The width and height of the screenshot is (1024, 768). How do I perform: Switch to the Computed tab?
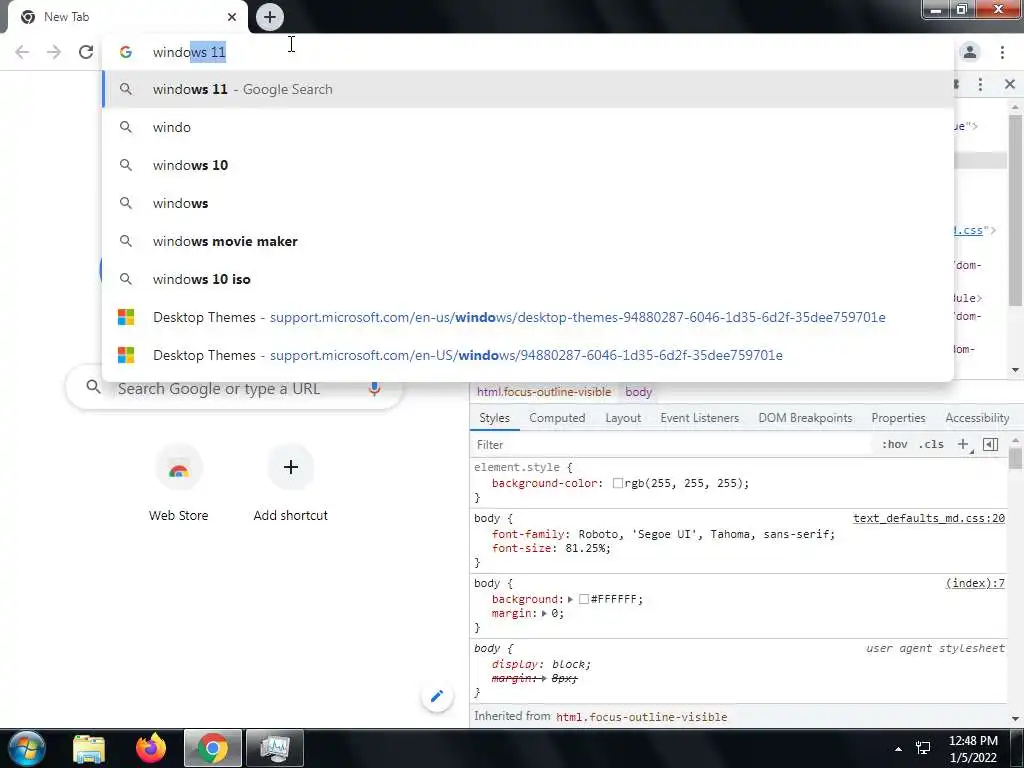point(557,418)
